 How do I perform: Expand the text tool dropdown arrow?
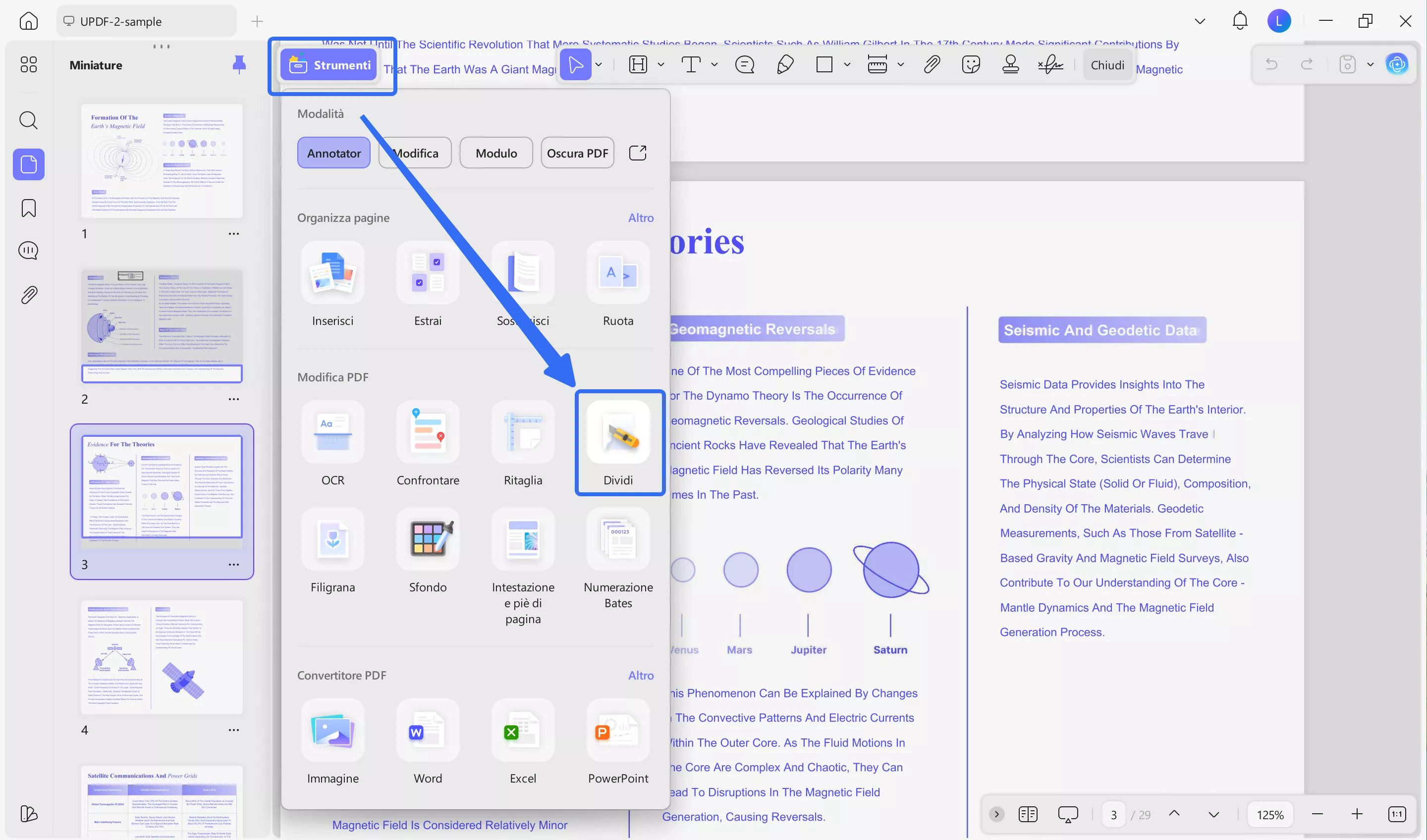tap(714, 64)
